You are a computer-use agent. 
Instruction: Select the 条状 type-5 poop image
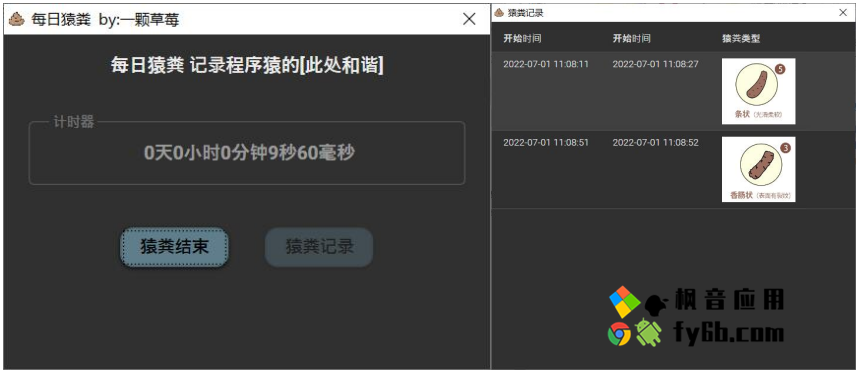(758, 91)
